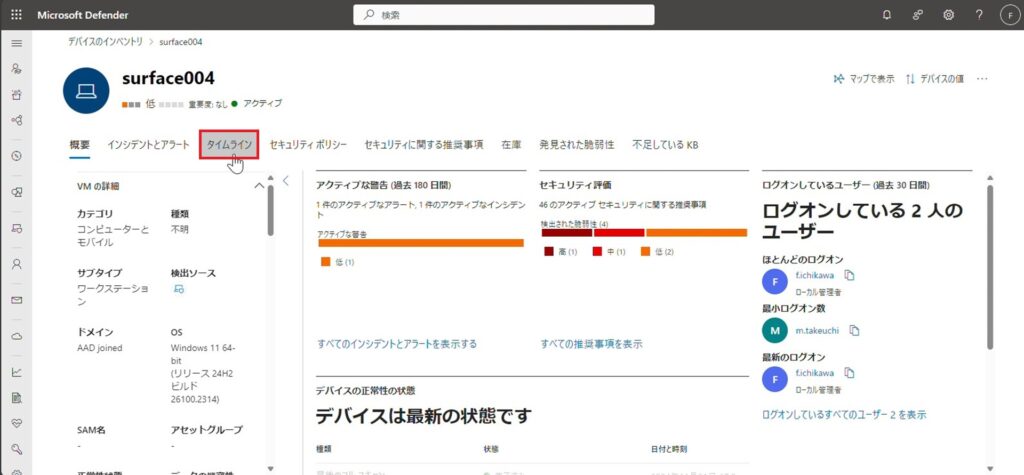Open the セキュリティ ポリシー tab
Viewport: 1024px width, 475px height.
tap(308, 145)
